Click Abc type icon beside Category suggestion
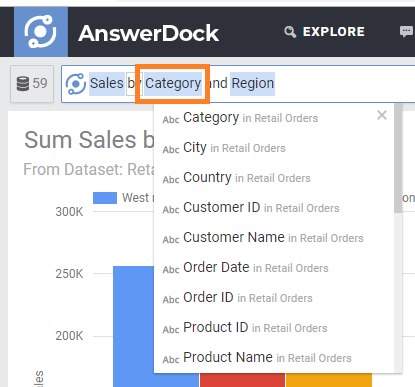This screenshot has width=415, height=387. pos(171,120)
